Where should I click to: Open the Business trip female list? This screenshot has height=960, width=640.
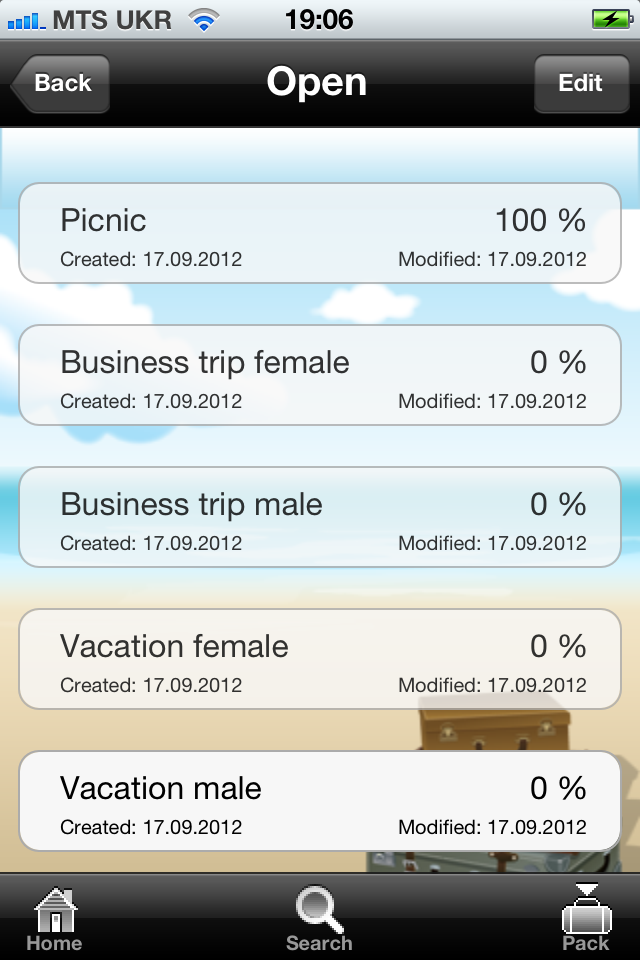click(320, 375)
